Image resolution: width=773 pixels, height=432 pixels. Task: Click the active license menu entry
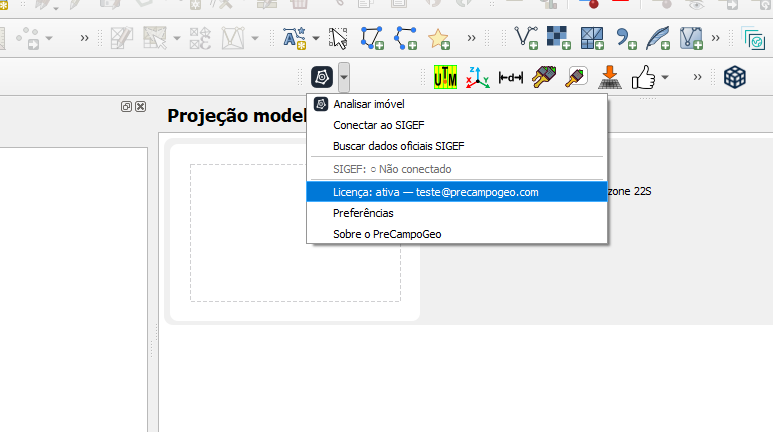(457, 192)
